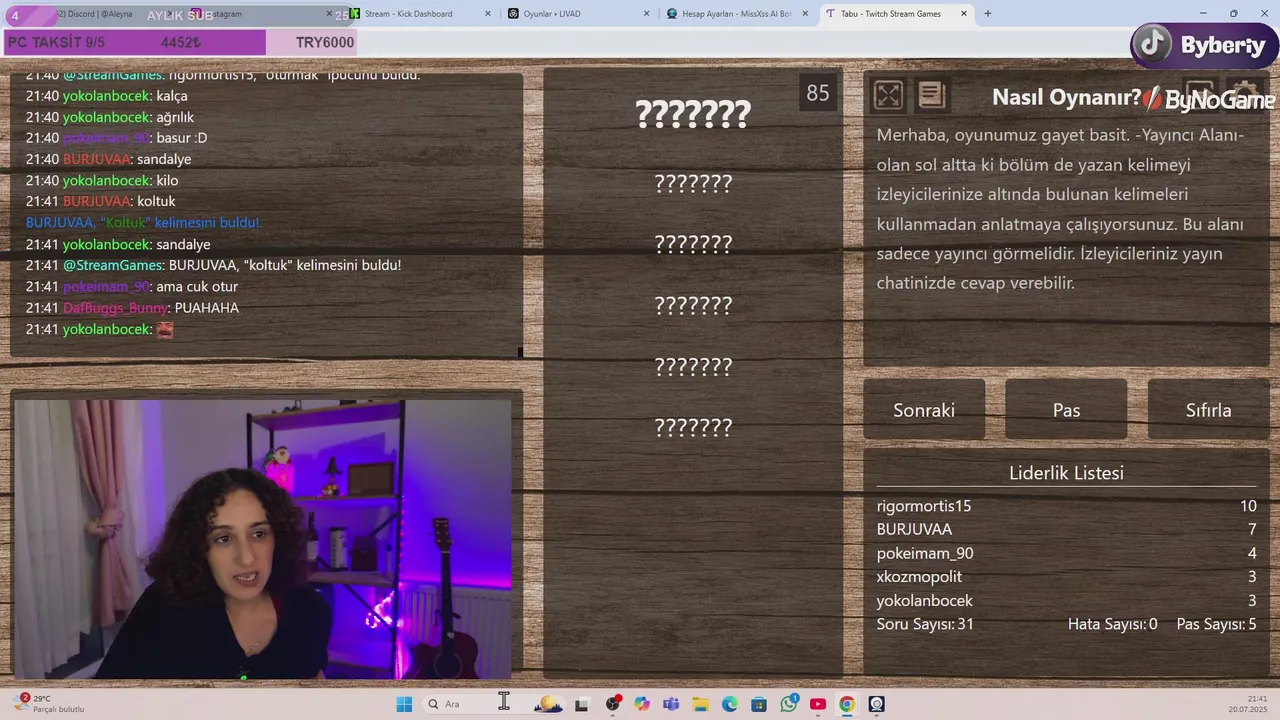The width and height of the screenshot is (1280, 720).
Task: Click blue "Koltuk kelimesini buldu!" announcement
Action: (144, 222)
